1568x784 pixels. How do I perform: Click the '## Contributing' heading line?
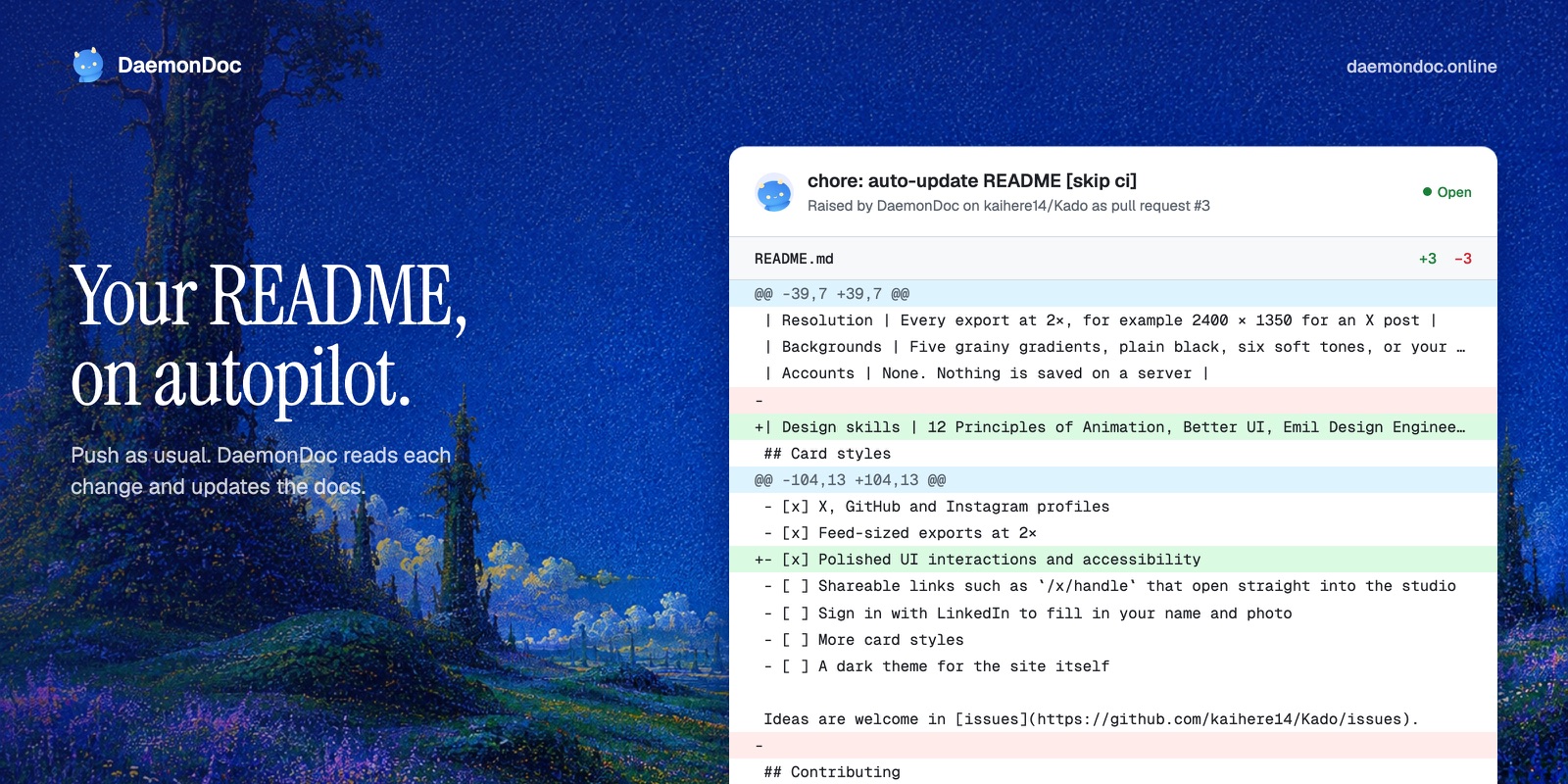point(1113,772)
